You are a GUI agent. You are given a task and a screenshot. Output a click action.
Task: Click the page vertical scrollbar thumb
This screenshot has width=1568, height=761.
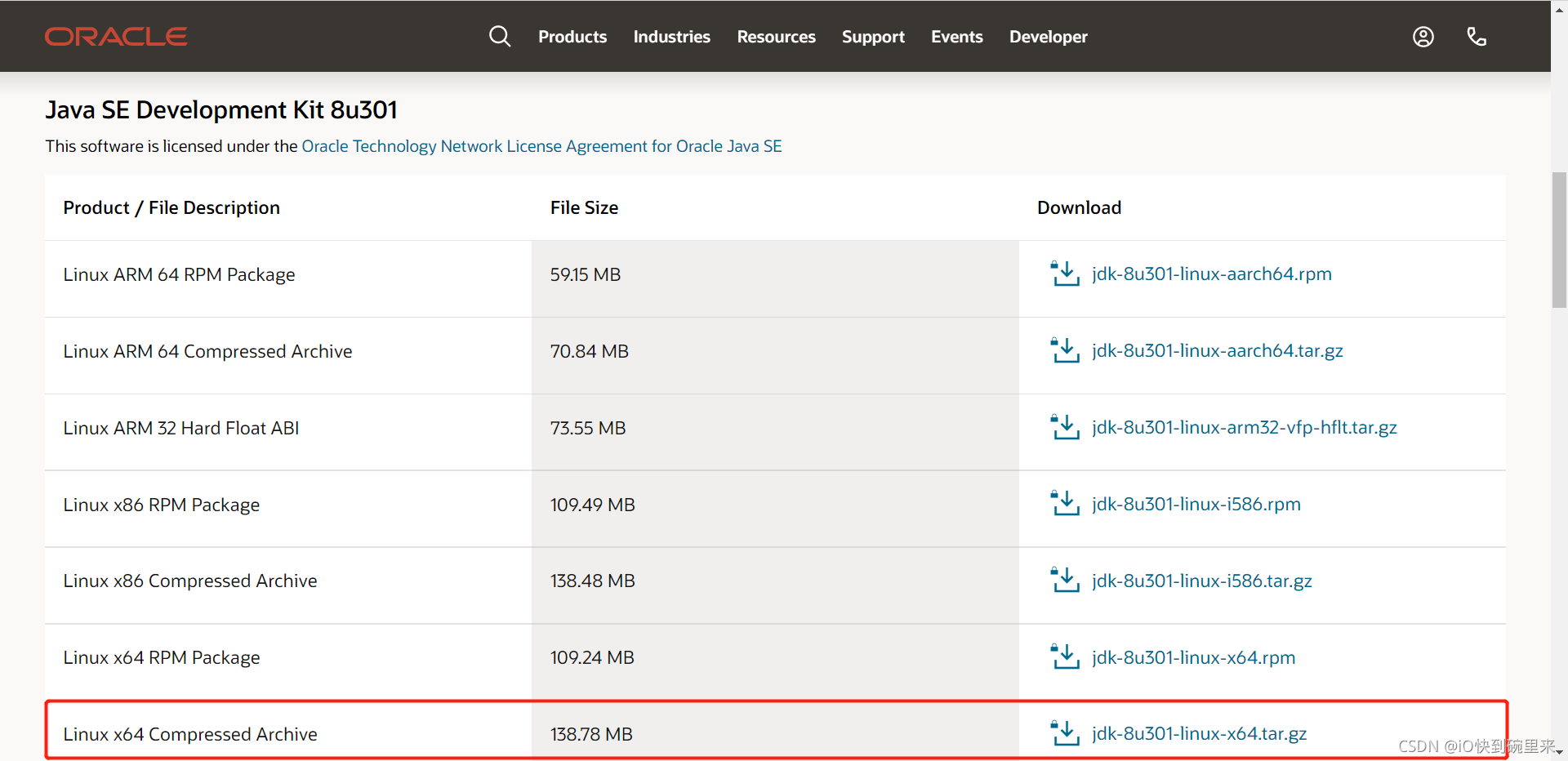[1559, 239]
